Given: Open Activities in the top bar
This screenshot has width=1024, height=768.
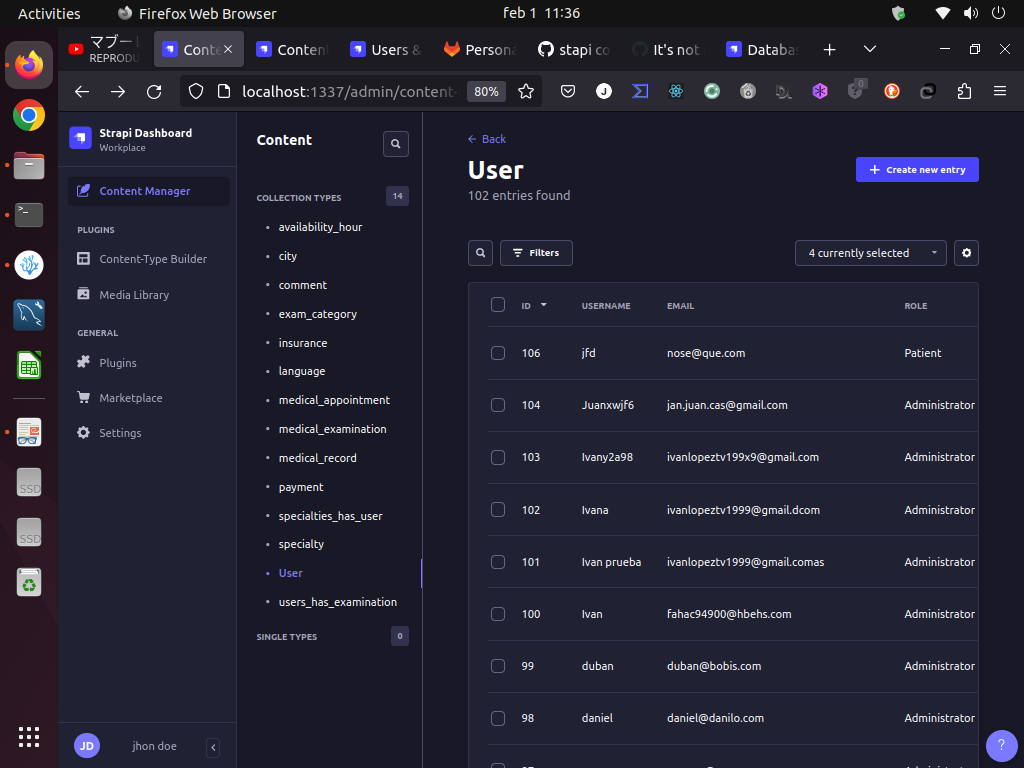Looking at the screenshot, I should click(x=48, y=13).
